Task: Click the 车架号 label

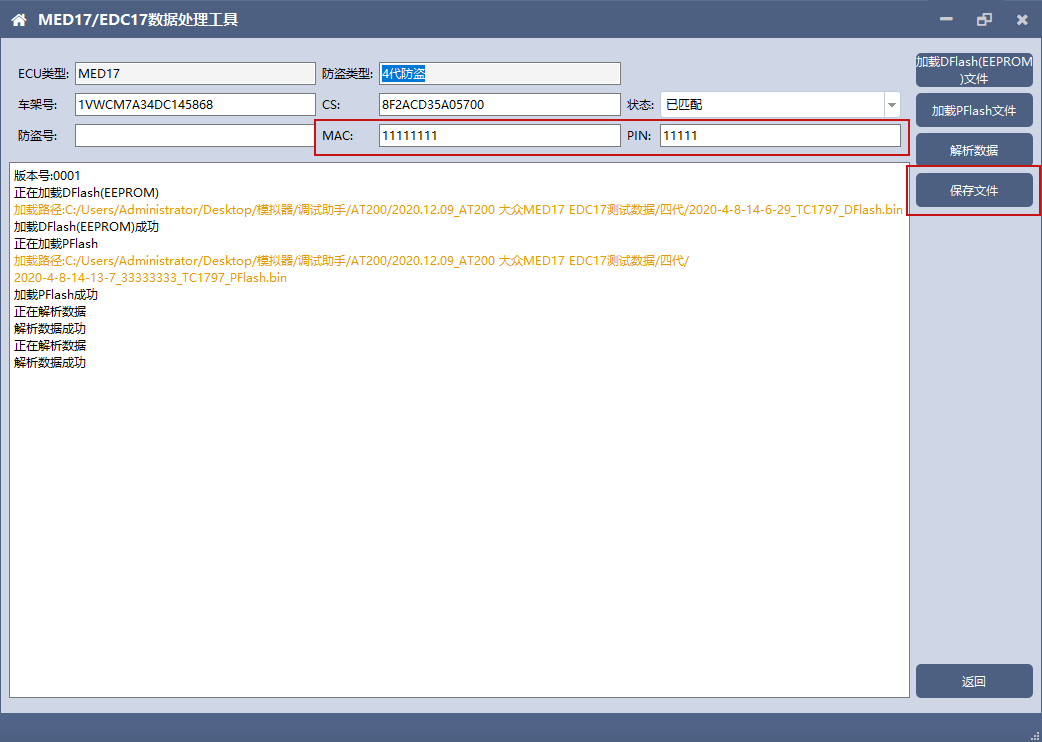Action: click(x=38, y=105)
